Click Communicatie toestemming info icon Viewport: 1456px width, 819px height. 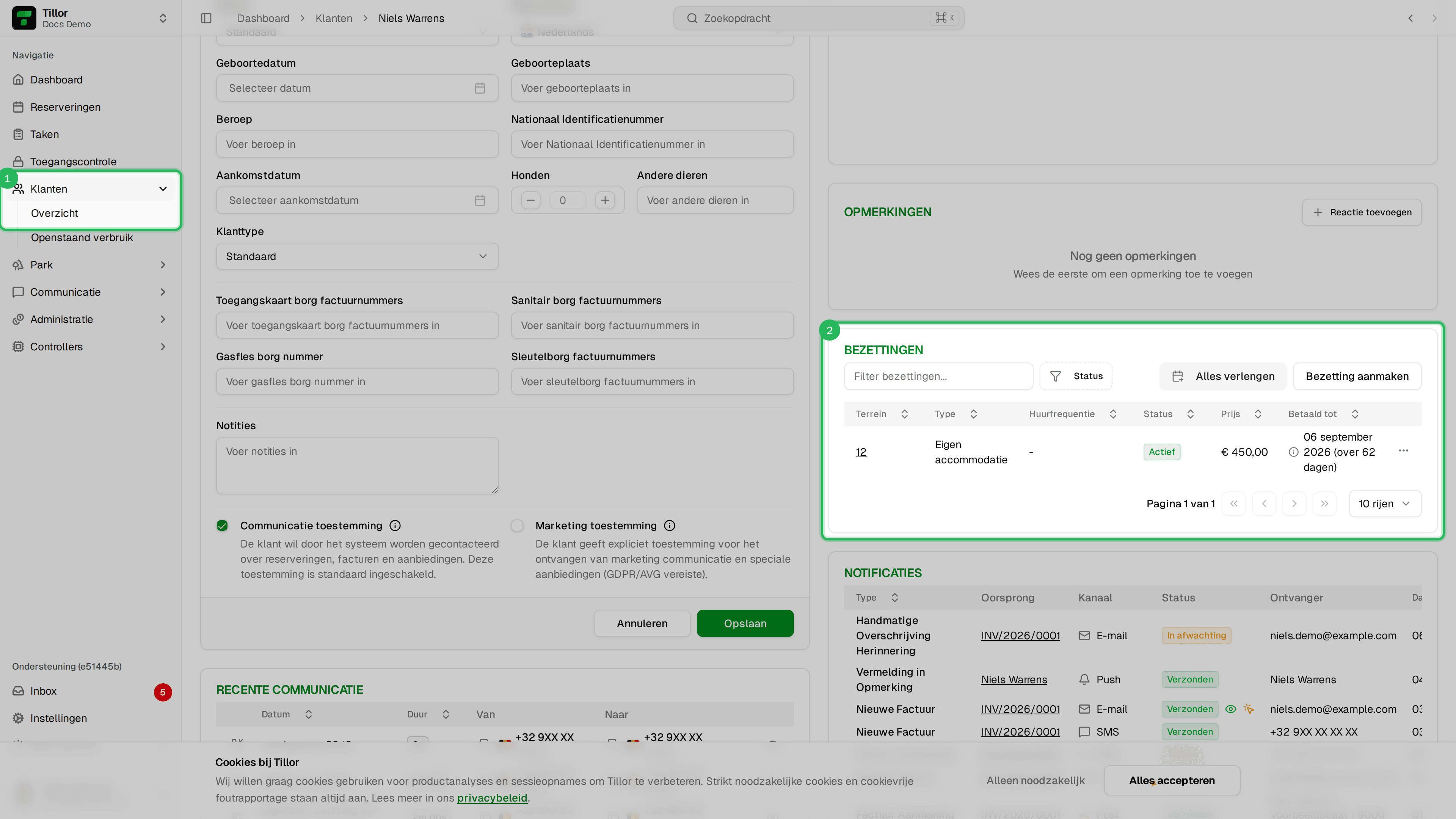(x=395, y=526)
